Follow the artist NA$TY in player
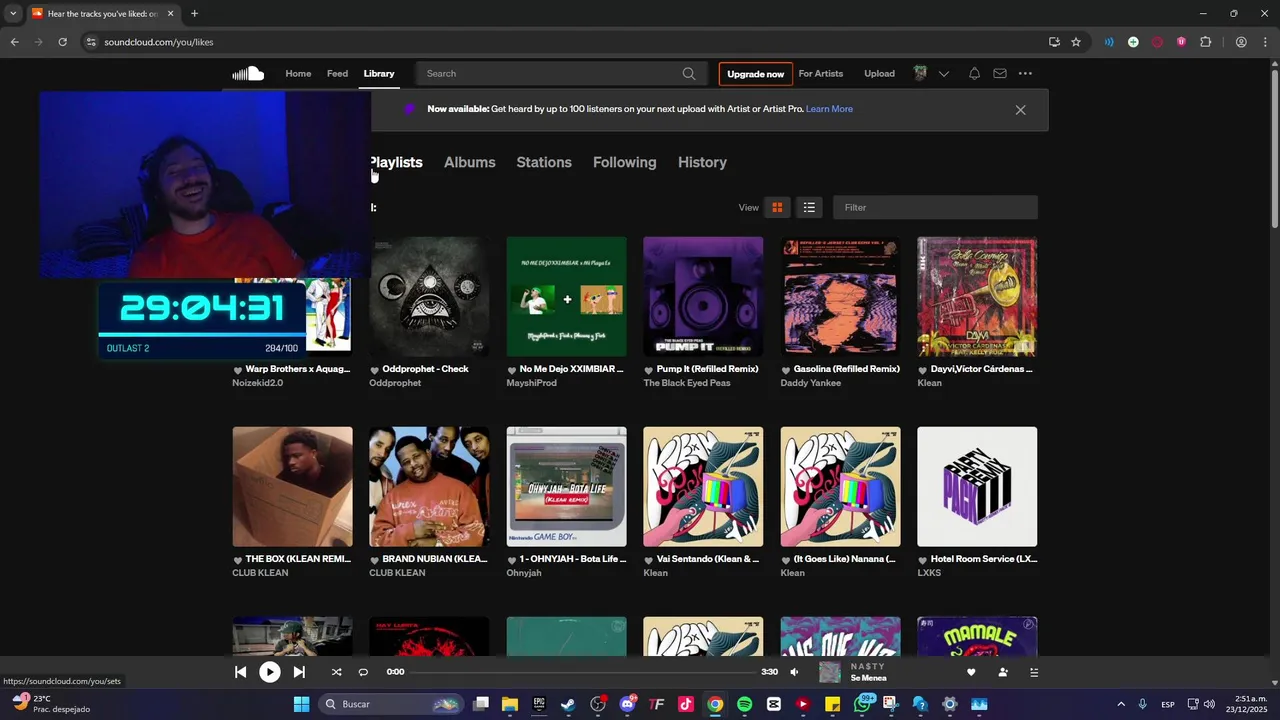The width and height of the screenshot is (1280, 720). click(1003, 672)
